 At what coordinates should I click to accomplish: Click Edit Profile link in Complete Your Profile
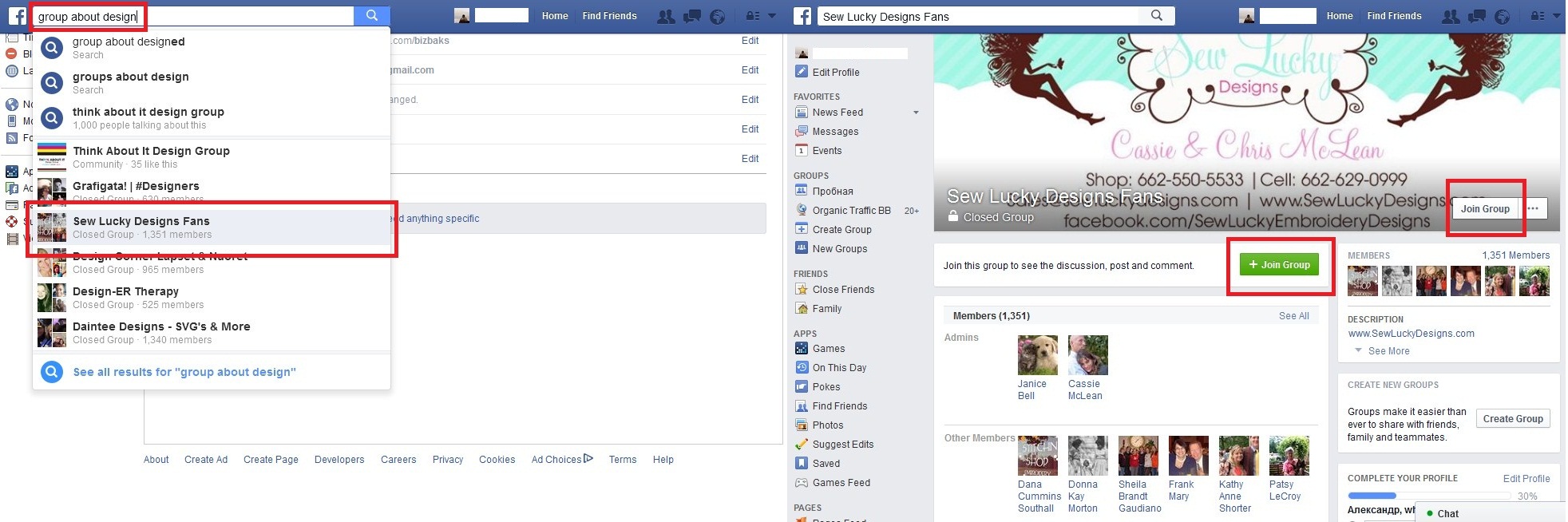pos(1526,479)
